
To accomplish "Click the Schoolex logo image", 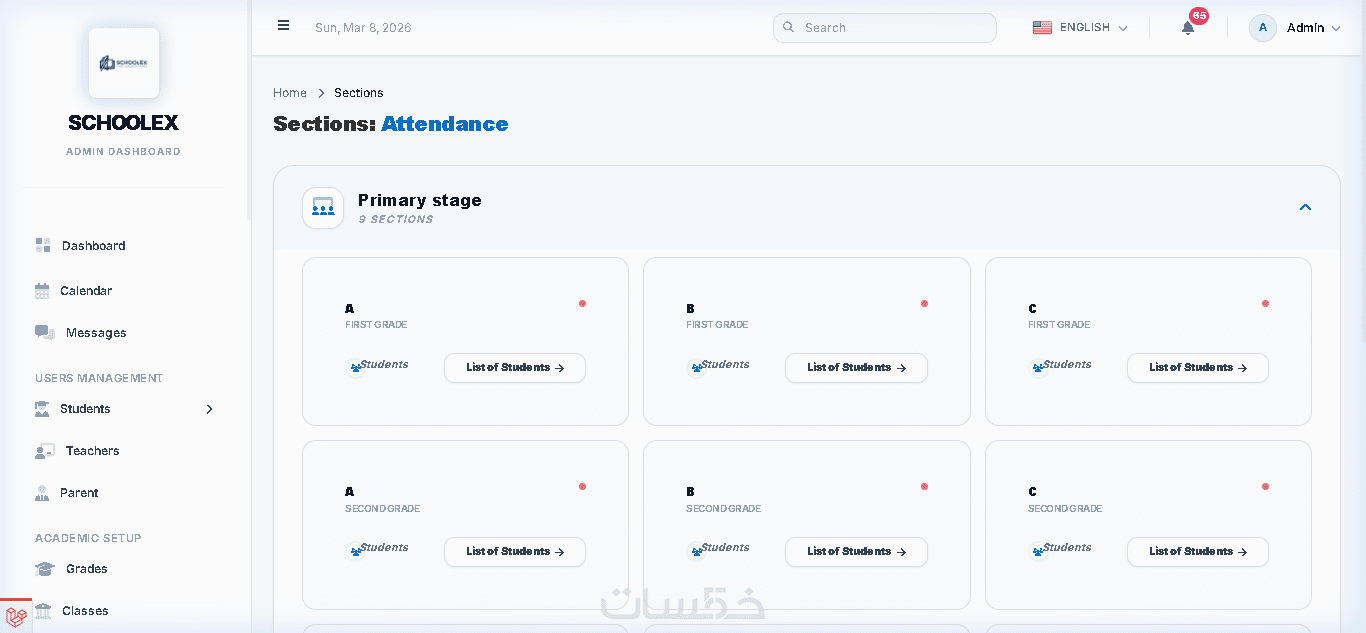I will coord(124,63).
